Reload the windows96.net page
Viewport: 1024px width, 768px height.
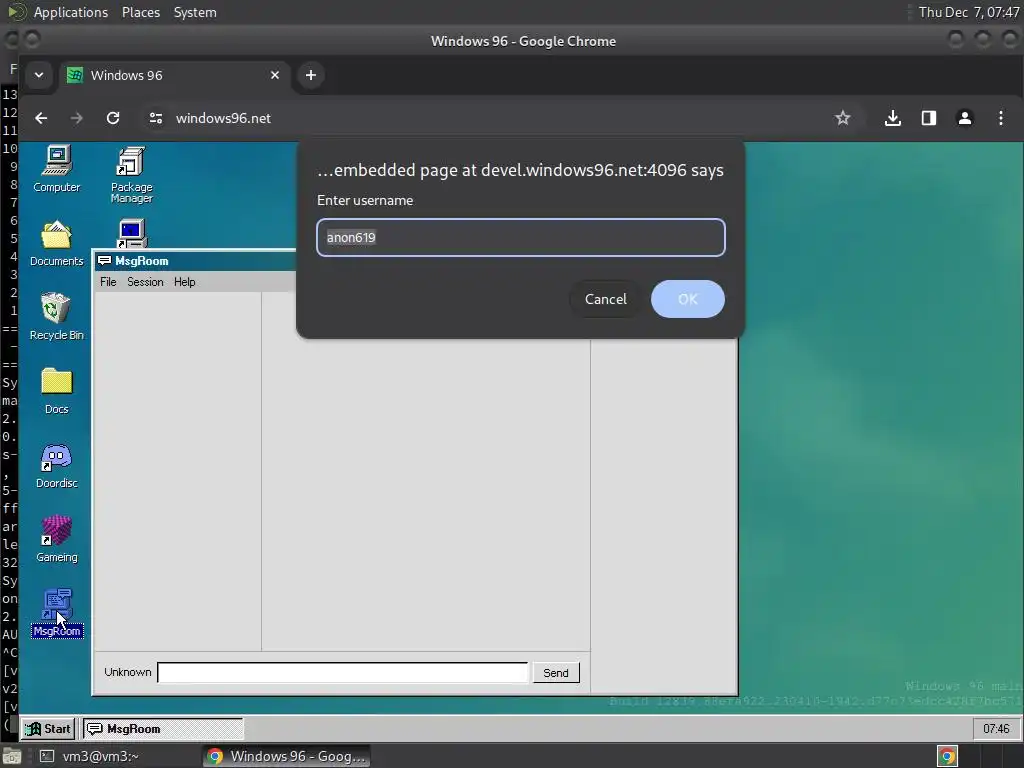click(x=113, y=118)
